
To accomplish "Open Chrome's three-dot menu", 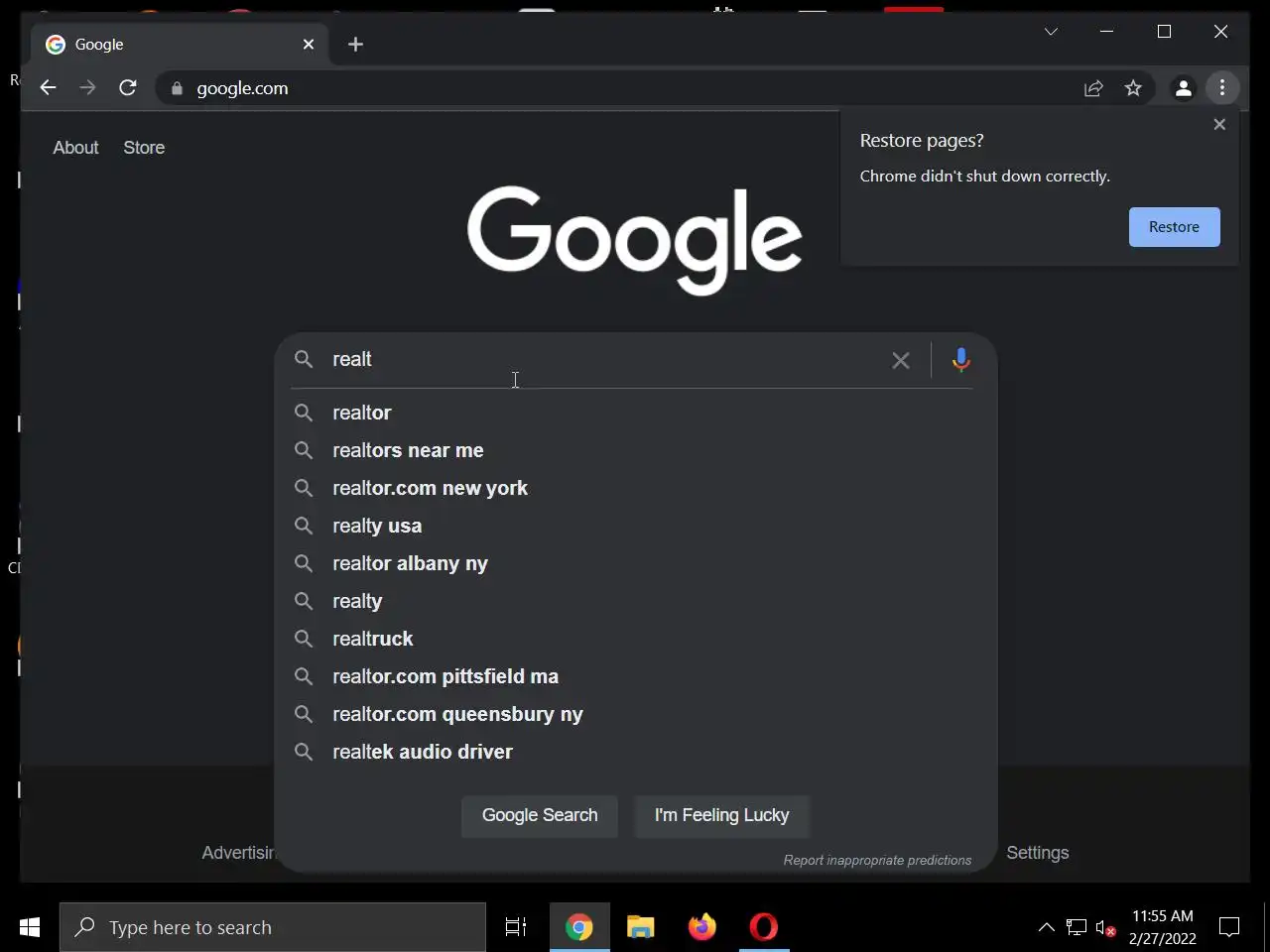I will coord(1222,88).
